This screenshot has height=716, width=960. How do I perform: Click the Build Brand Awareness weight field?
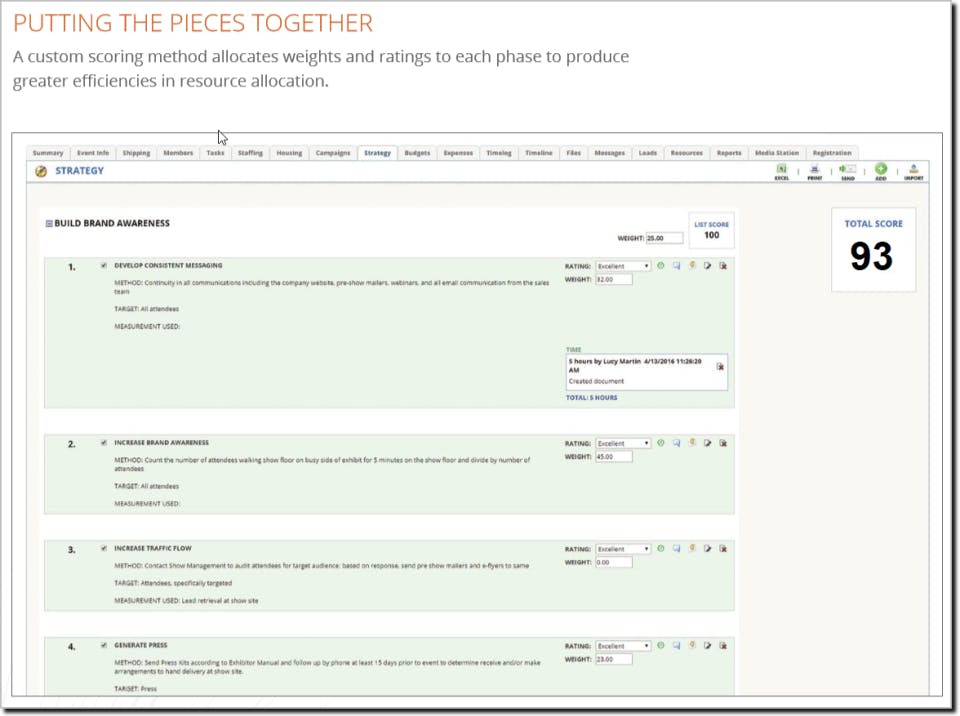[664, 239]
